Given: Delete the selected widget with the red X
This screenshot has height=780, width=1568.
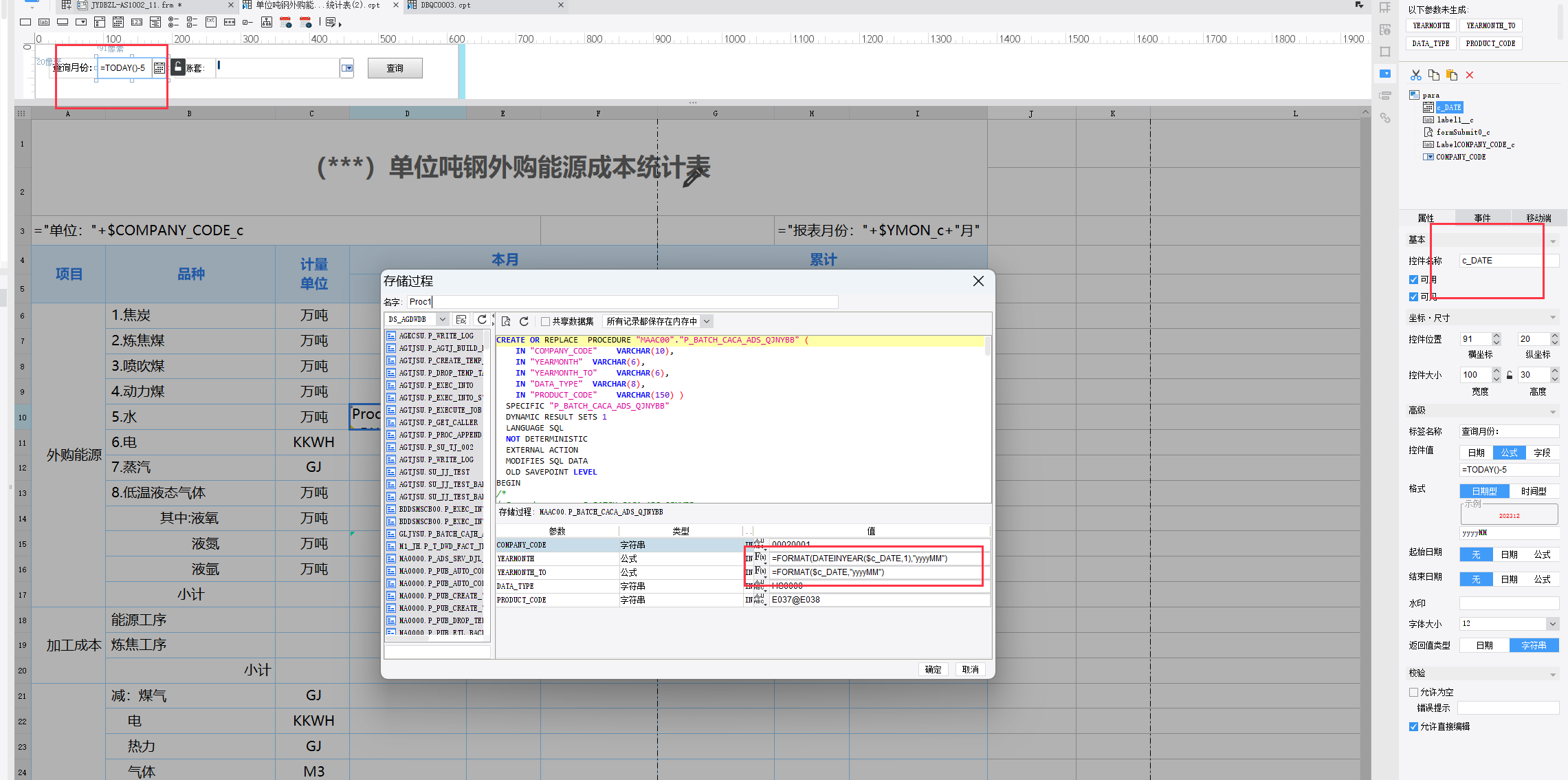Looking at the screenshot, I should pyautogui.click(x=1470, y=75).
